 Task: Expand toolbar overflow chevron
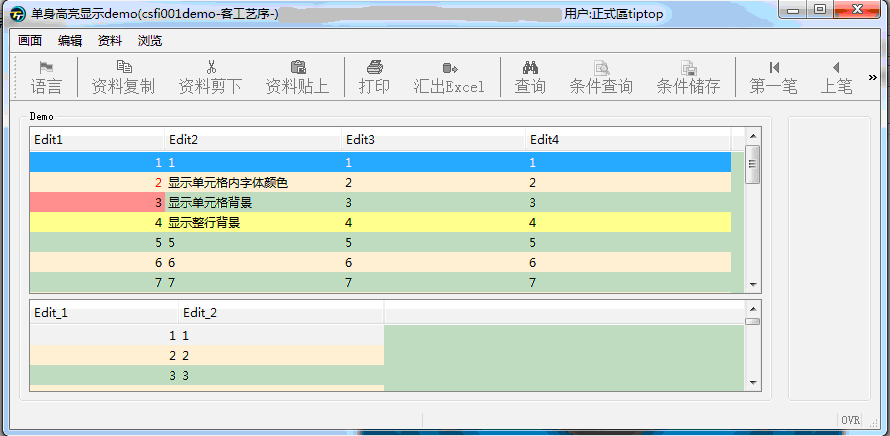(x=873, y=77)
